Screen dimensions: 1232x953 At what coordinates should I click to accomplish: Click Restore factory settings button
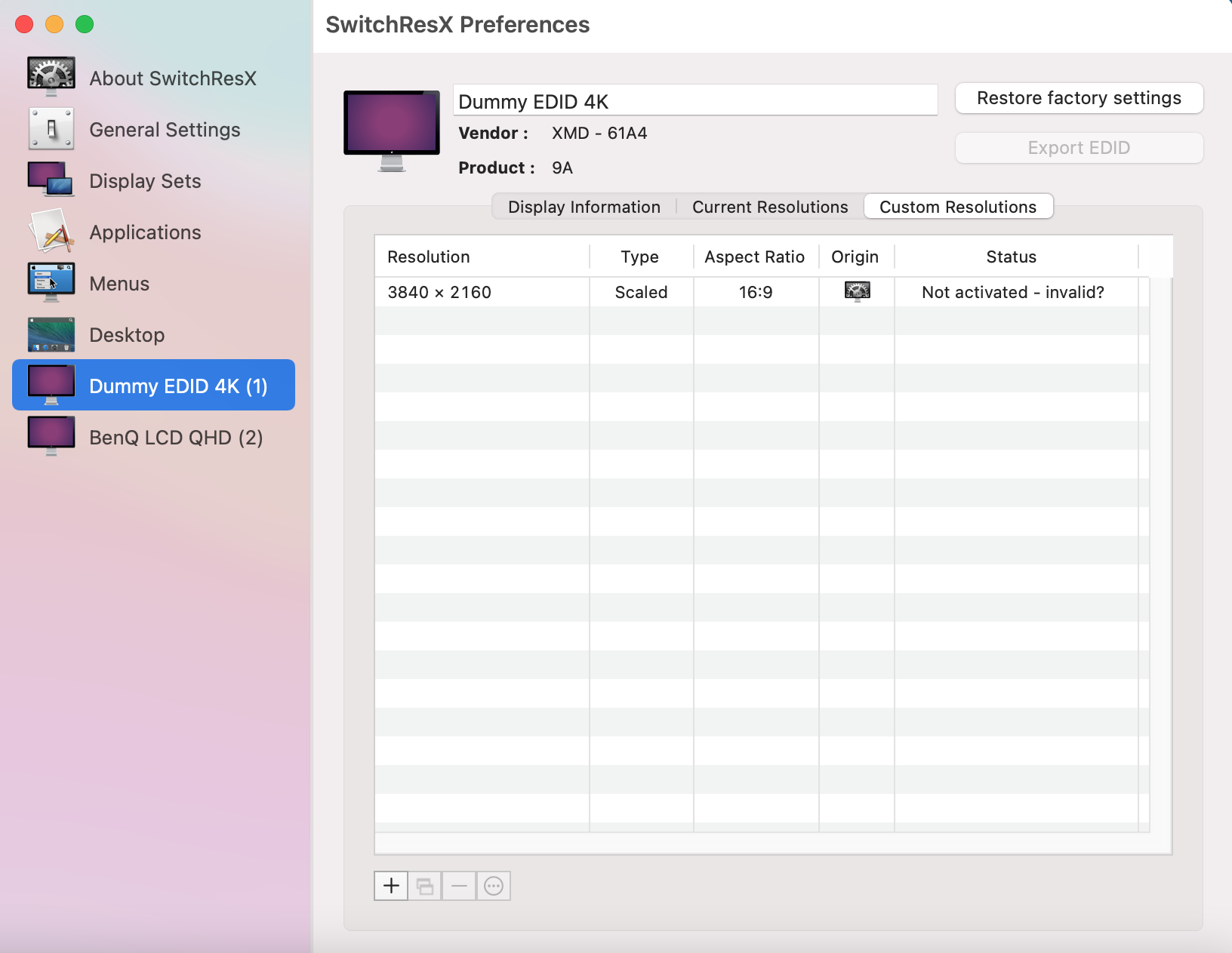click(1078, 98)
